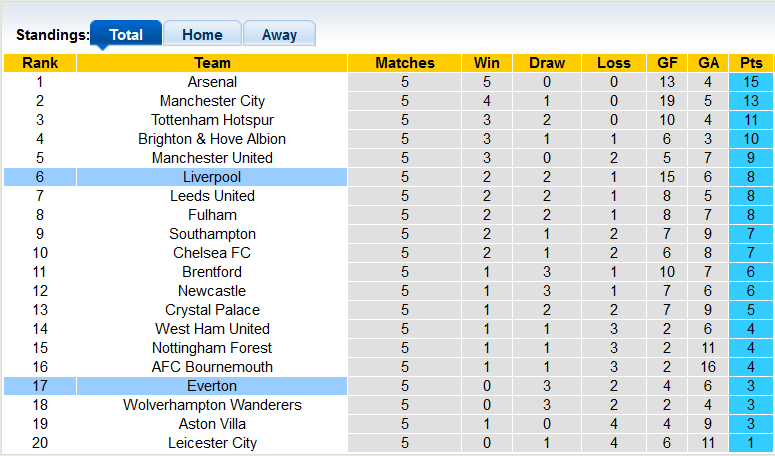Image resolution: width=775 pixels, height=456 pixels.
Task: Click on Tottenham Hotspur in standings
Action: (x=212, y=120)
